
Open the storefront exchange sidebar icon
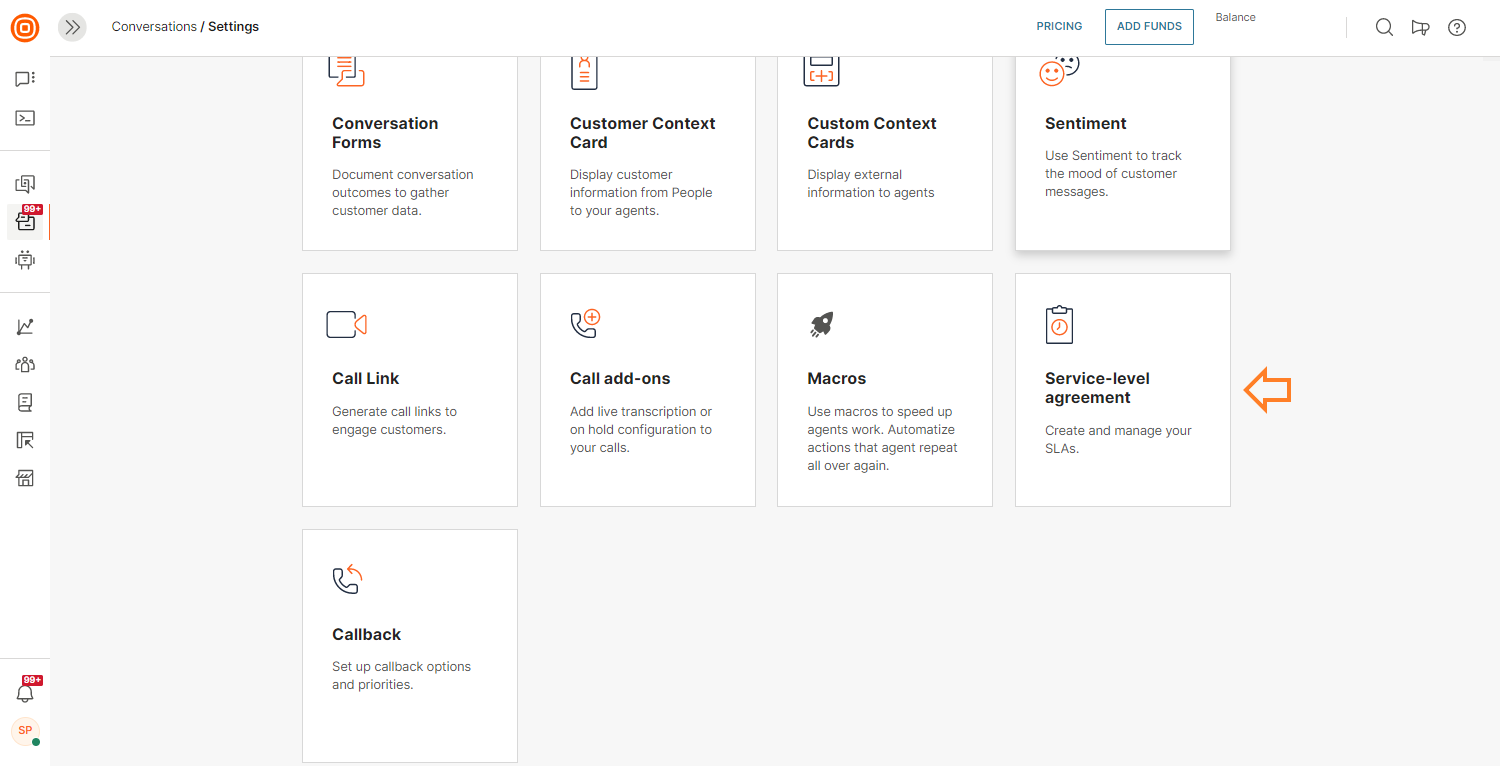[x=25, y=478]
